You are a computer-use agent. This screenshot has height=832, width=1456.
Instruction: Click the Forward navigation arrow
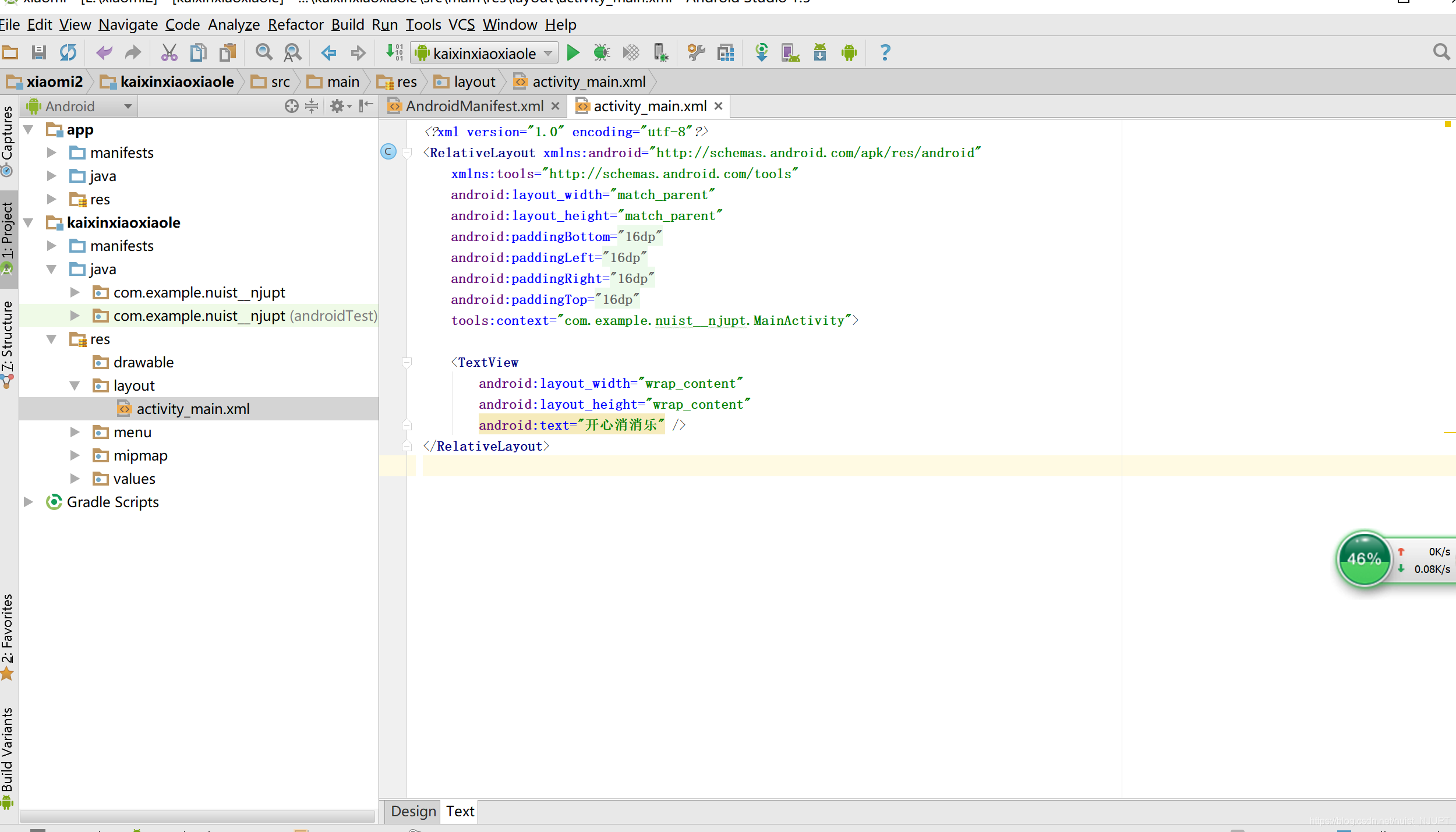point(358,53)
